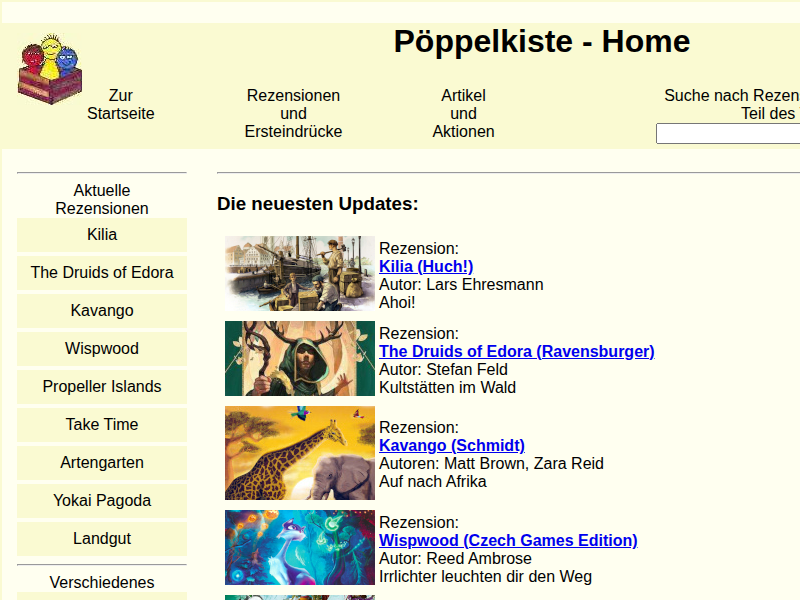Open Wispwood (Czech Games Edition) link
The width and height of the screenshot is (800, 600).
point(508,540)
